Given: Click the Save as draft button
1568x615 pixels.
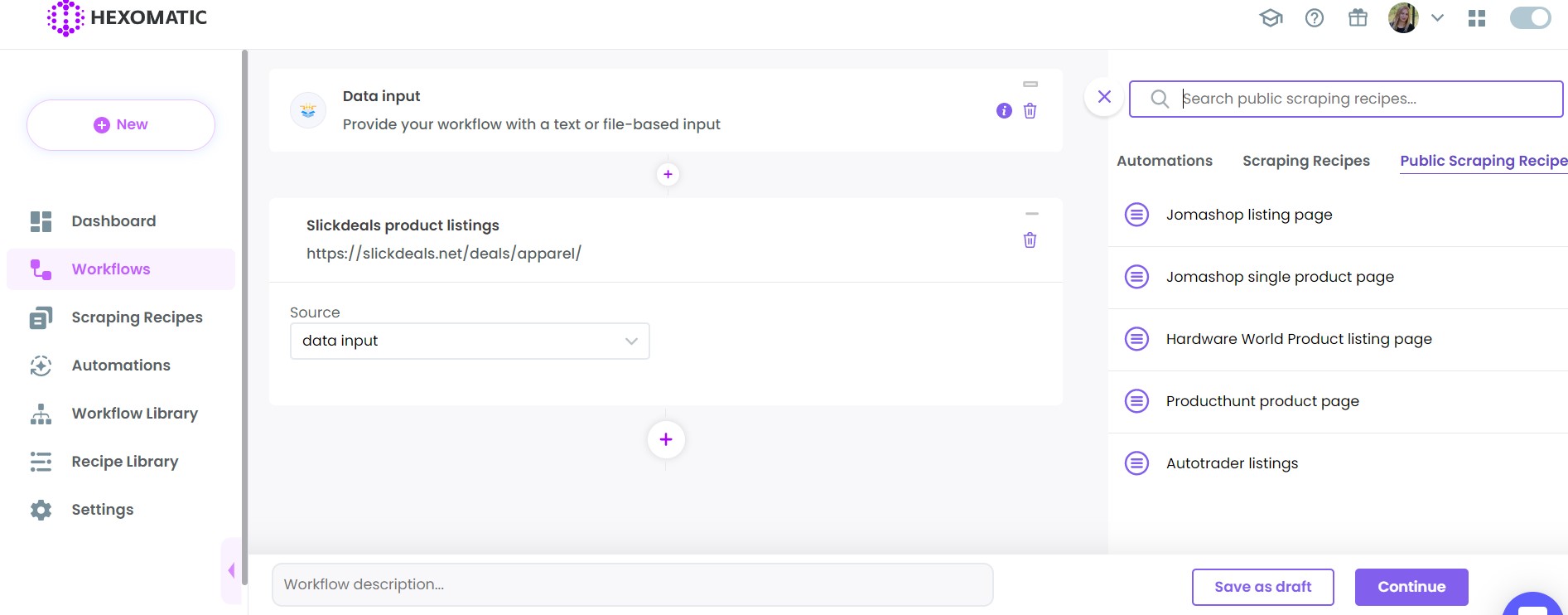Looking at the screenshot, I should 1262,587.
